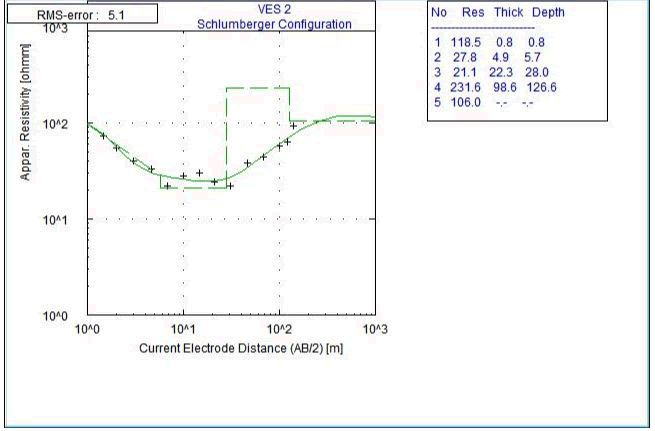Click the 'No' column header
Screen dimensions: 655x431
pos(437,13)
